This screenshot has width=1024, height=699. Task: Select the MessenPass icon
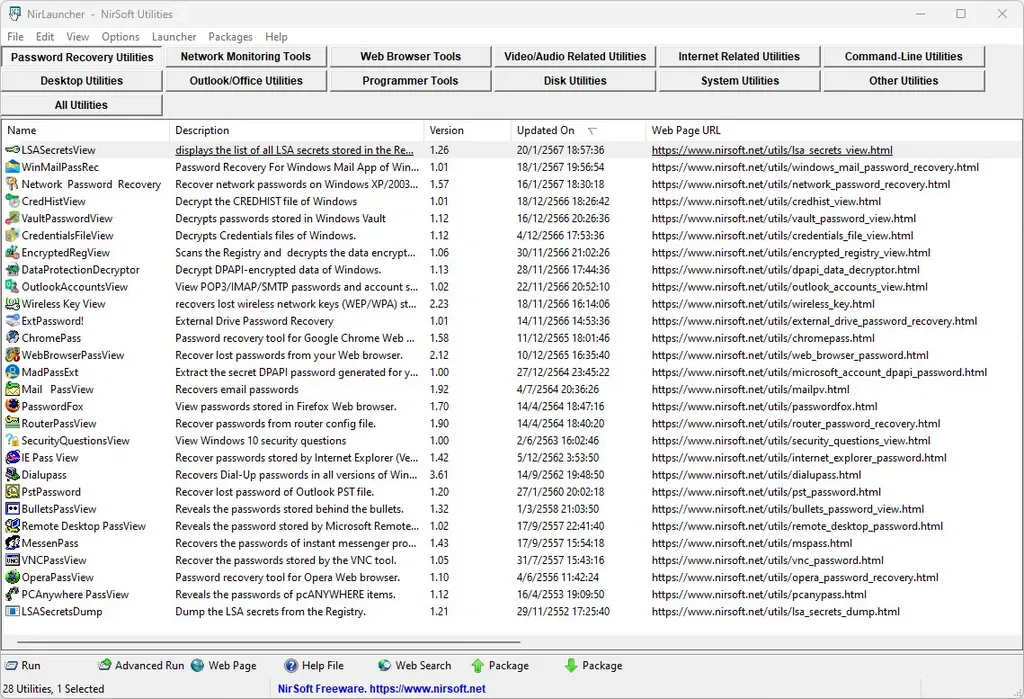click(12, 543)
